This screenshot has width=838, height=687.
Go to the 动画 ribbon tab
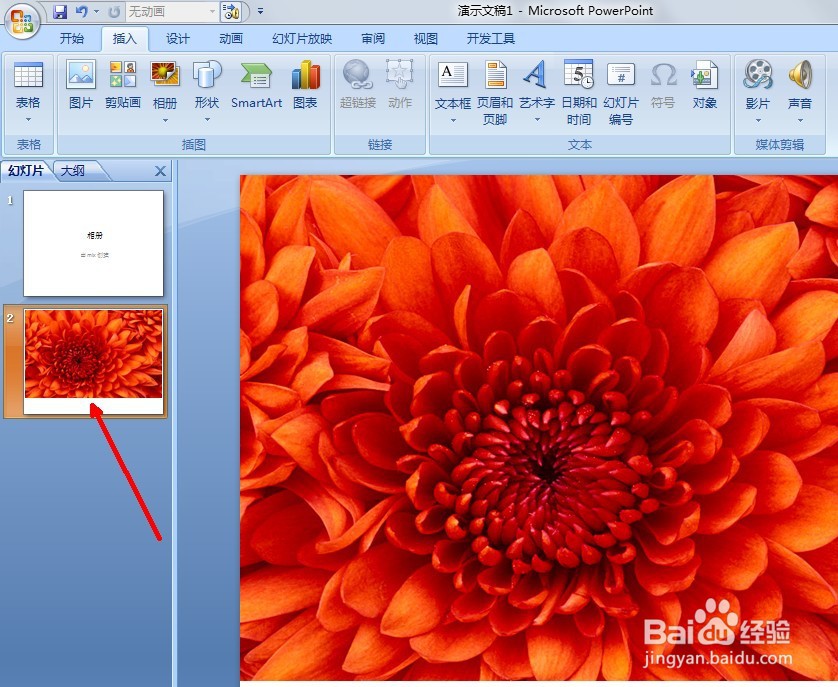point(231,38)
